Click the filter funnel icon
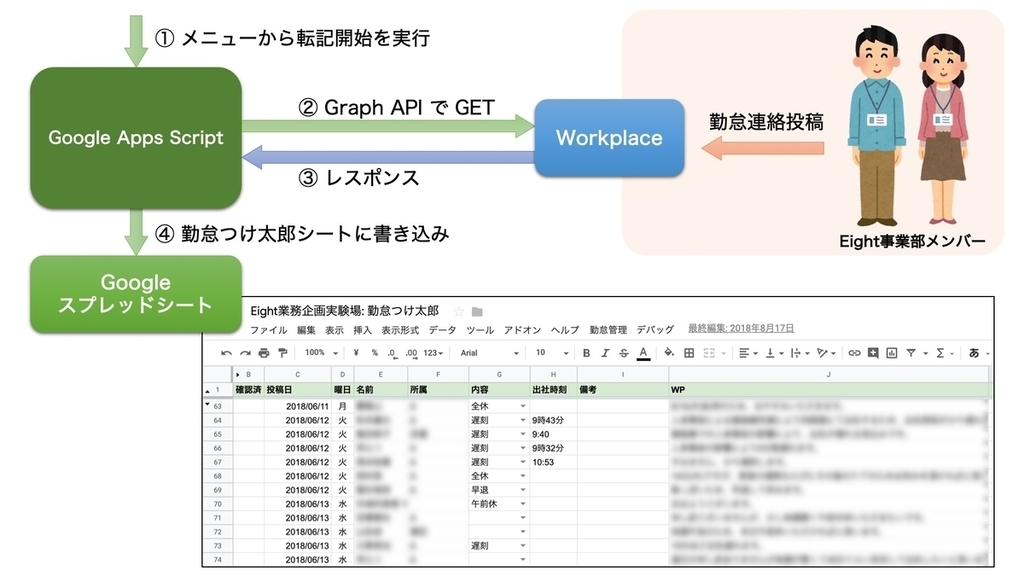1024x576 pixels. coord(911,353)
